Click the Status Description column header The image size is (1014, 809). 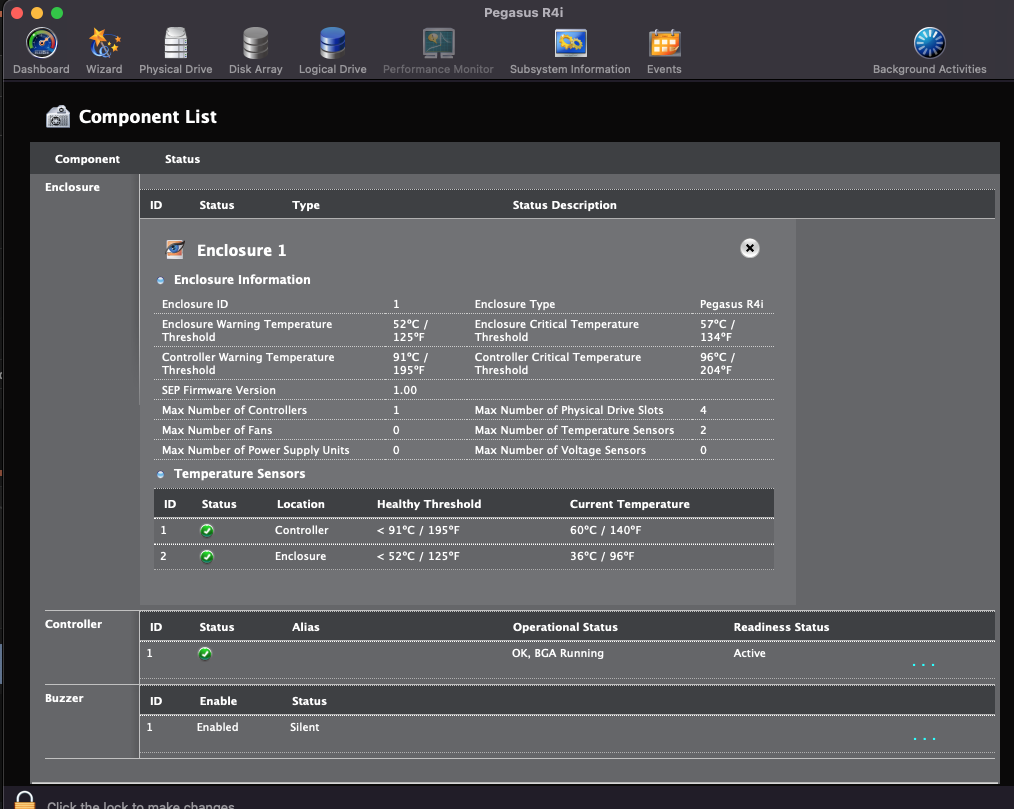point(565,205)
